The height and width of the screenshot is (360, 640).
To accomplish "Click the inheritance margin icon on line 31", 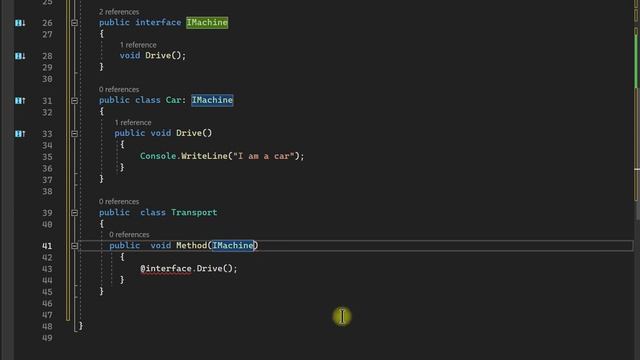I will coord(20,100).
